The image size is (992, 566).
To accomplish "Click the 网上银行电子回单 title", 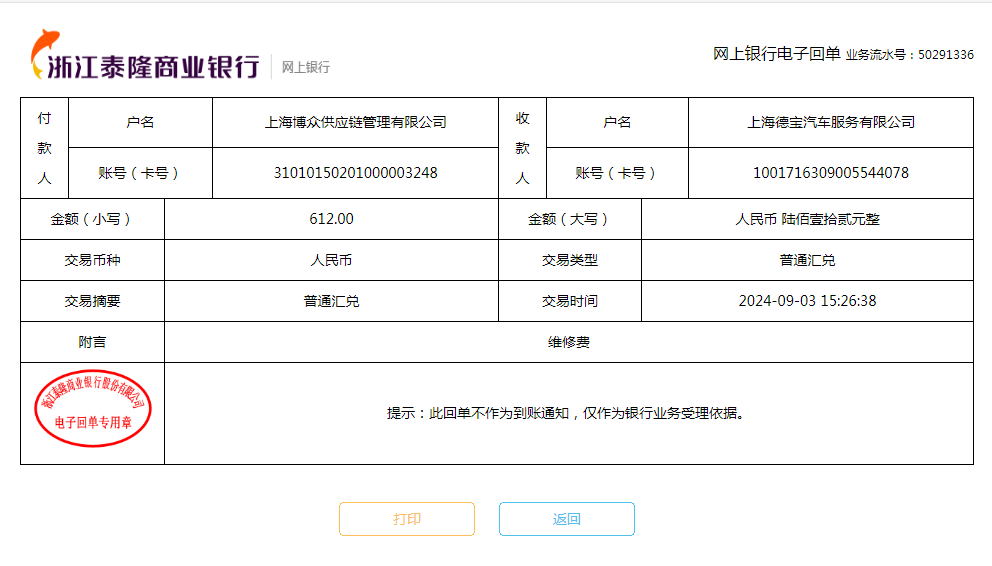I will (776, 54).
